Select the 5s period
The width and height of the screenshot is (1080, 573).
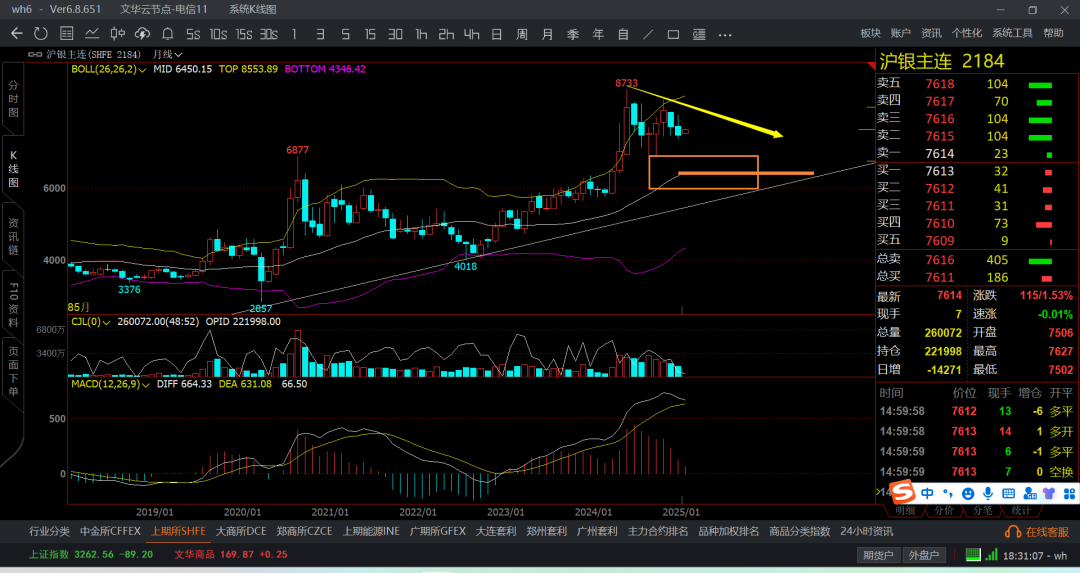click(193, 34)
